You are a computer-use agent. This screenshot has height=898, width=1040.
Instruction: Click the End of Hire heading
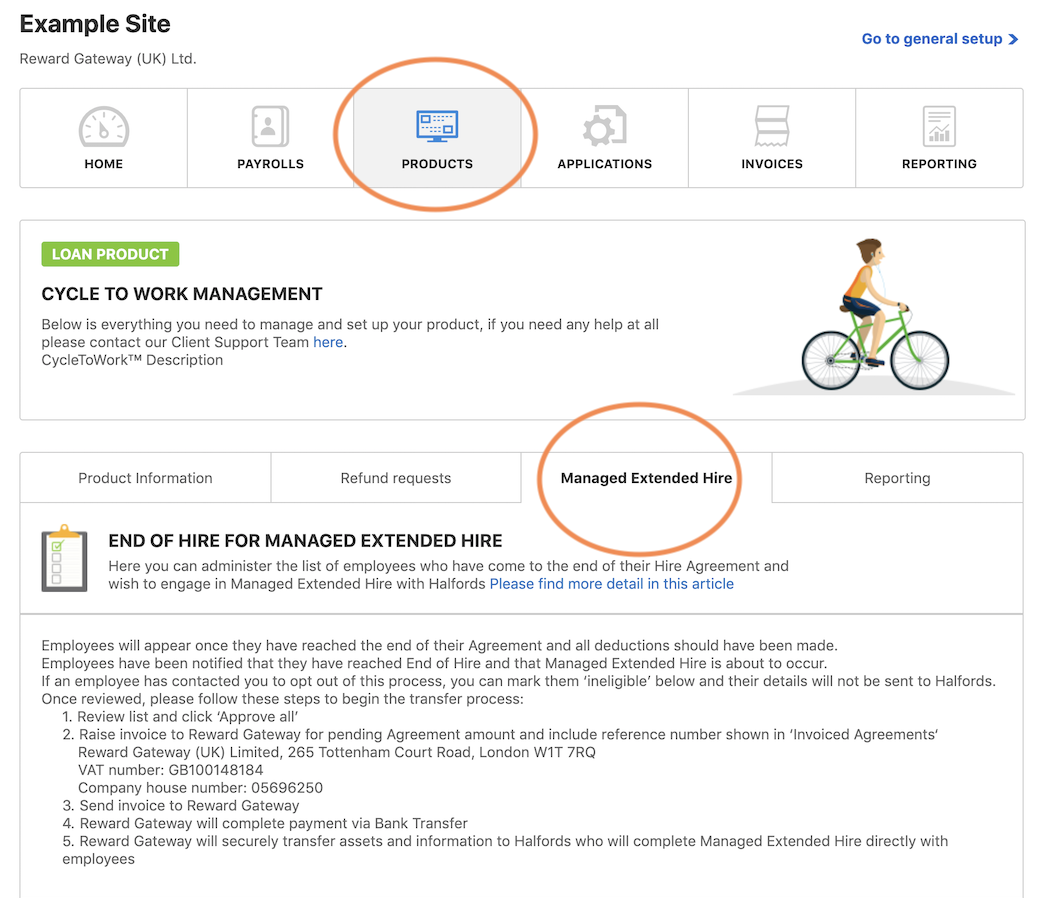tap(305, 541)
